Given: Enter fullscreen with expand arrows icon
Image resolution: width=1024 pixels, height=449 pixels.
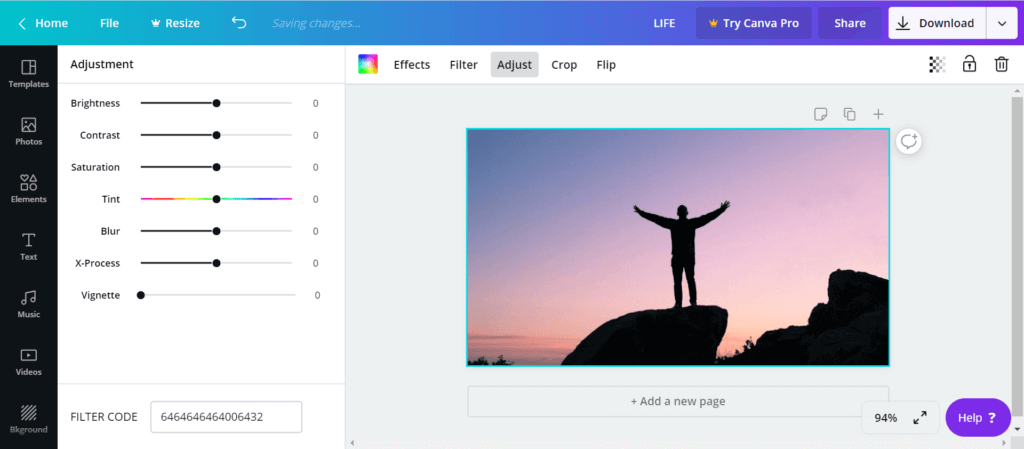Looking at the screenshot, I should 920,418.
